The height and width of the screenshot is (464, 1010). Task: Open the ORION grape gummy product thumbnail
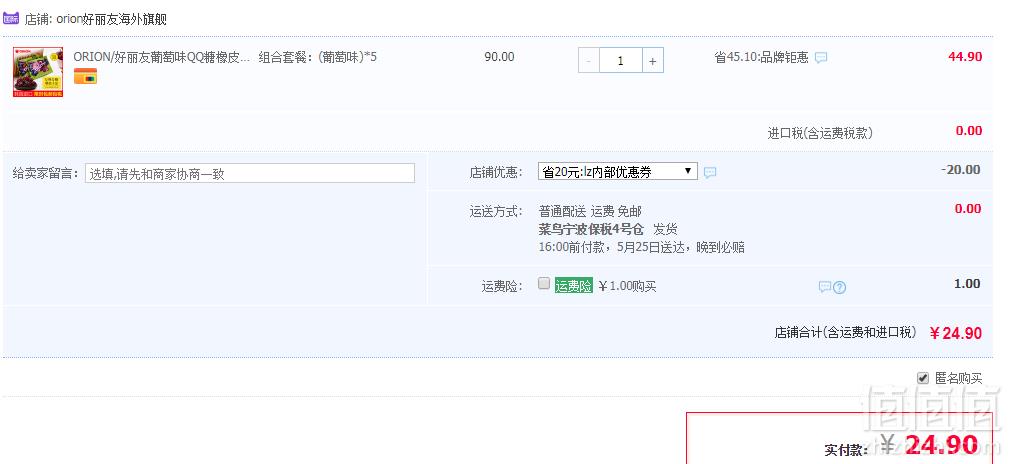[38, 72]
